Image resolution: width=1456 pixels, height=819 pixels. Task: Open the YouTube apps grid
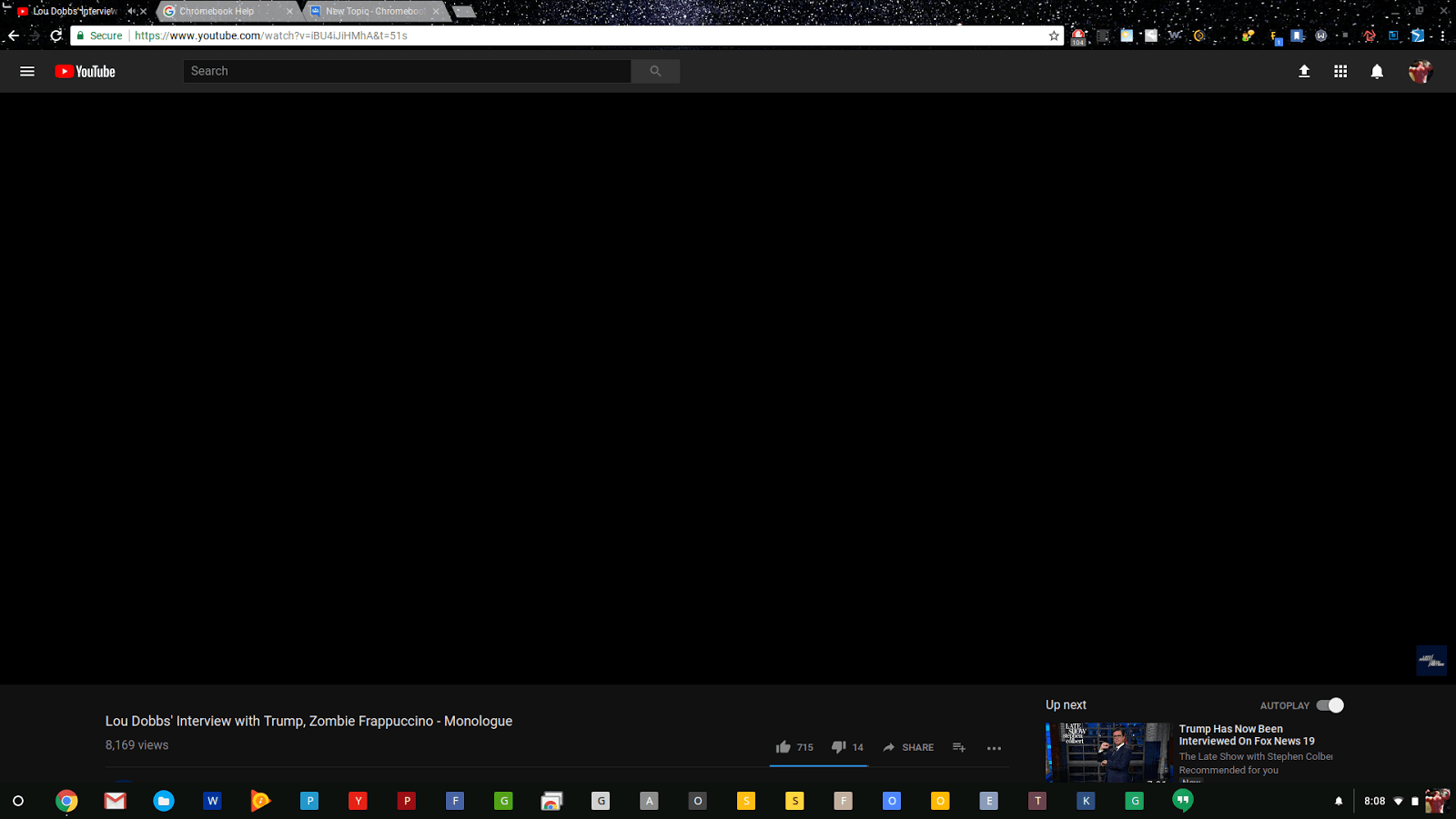click(x=1340, y=71)
